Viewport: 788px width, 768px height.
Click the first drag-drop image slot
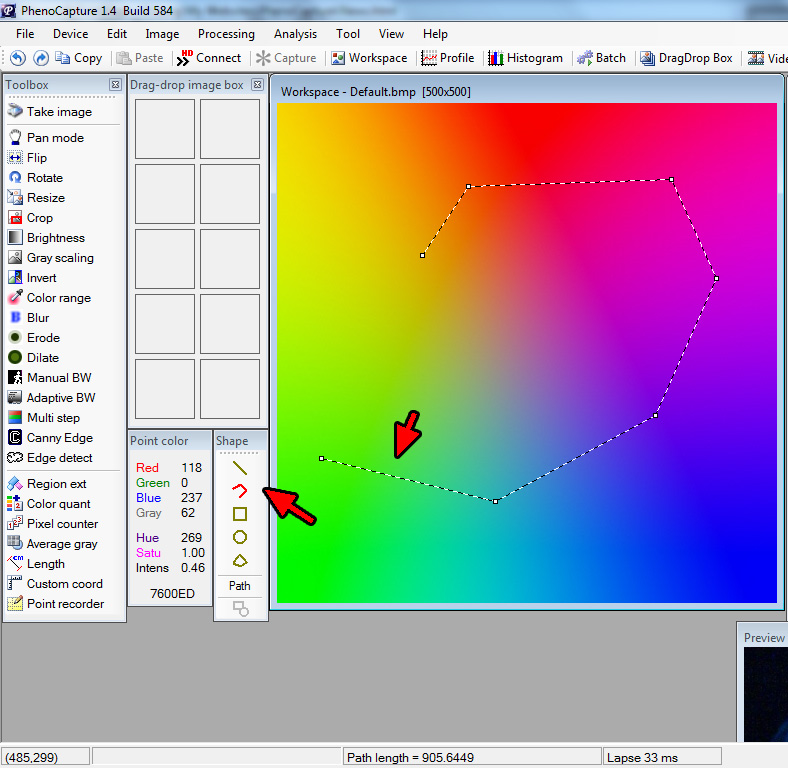165,129
